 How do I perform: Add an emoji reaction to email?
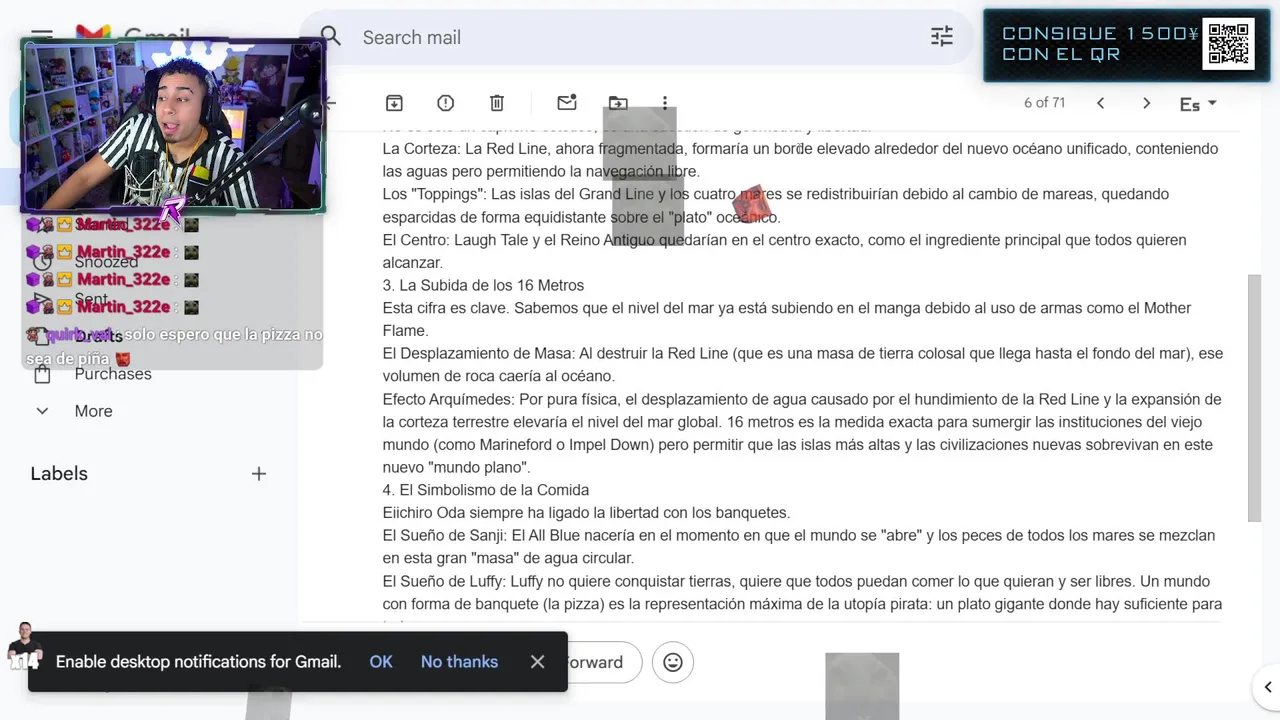tap(673, 662)
